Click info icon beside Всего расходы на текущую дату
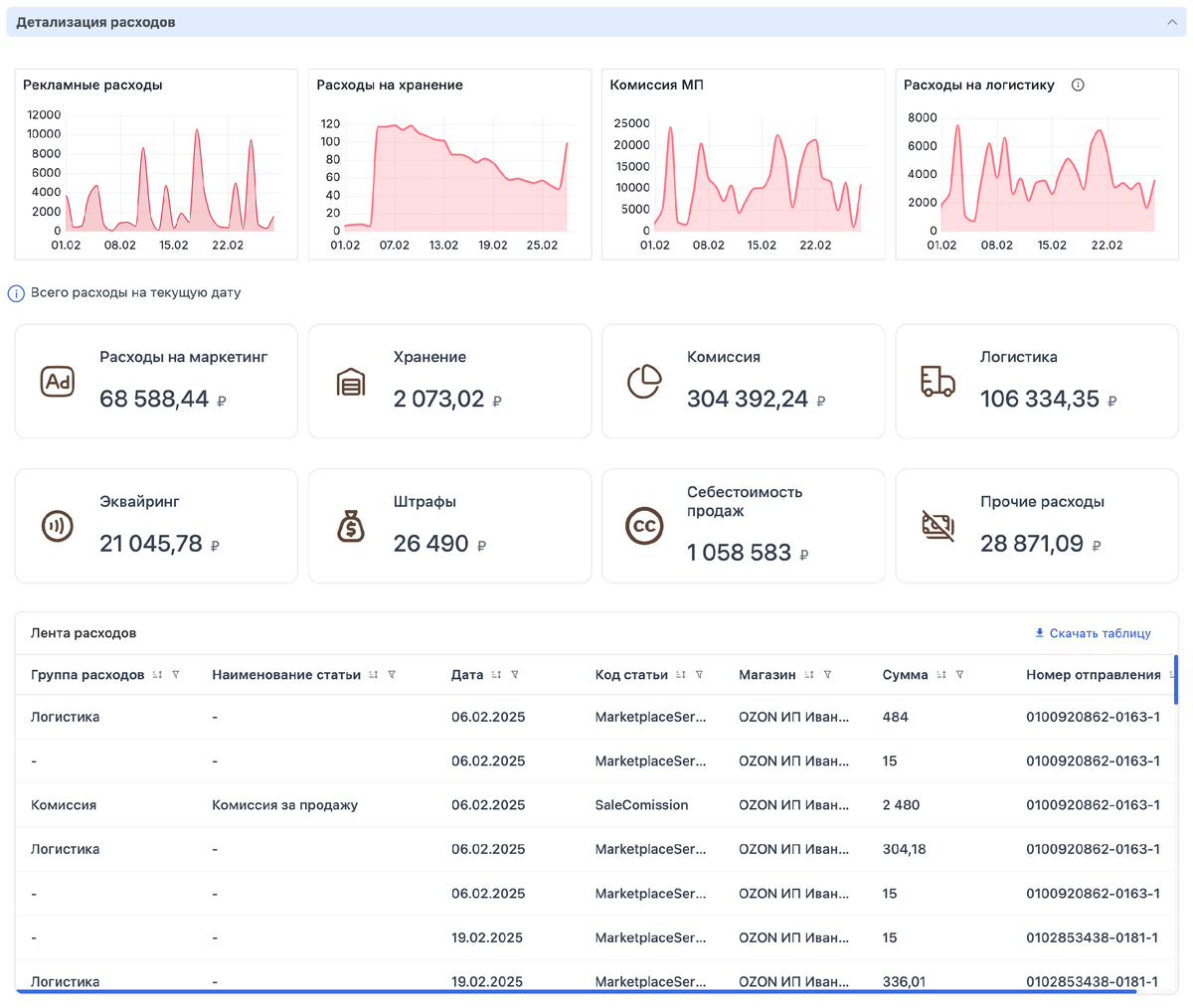Screen dimensions: 1193x1008 pyautogui.click(x=16, y=293)
